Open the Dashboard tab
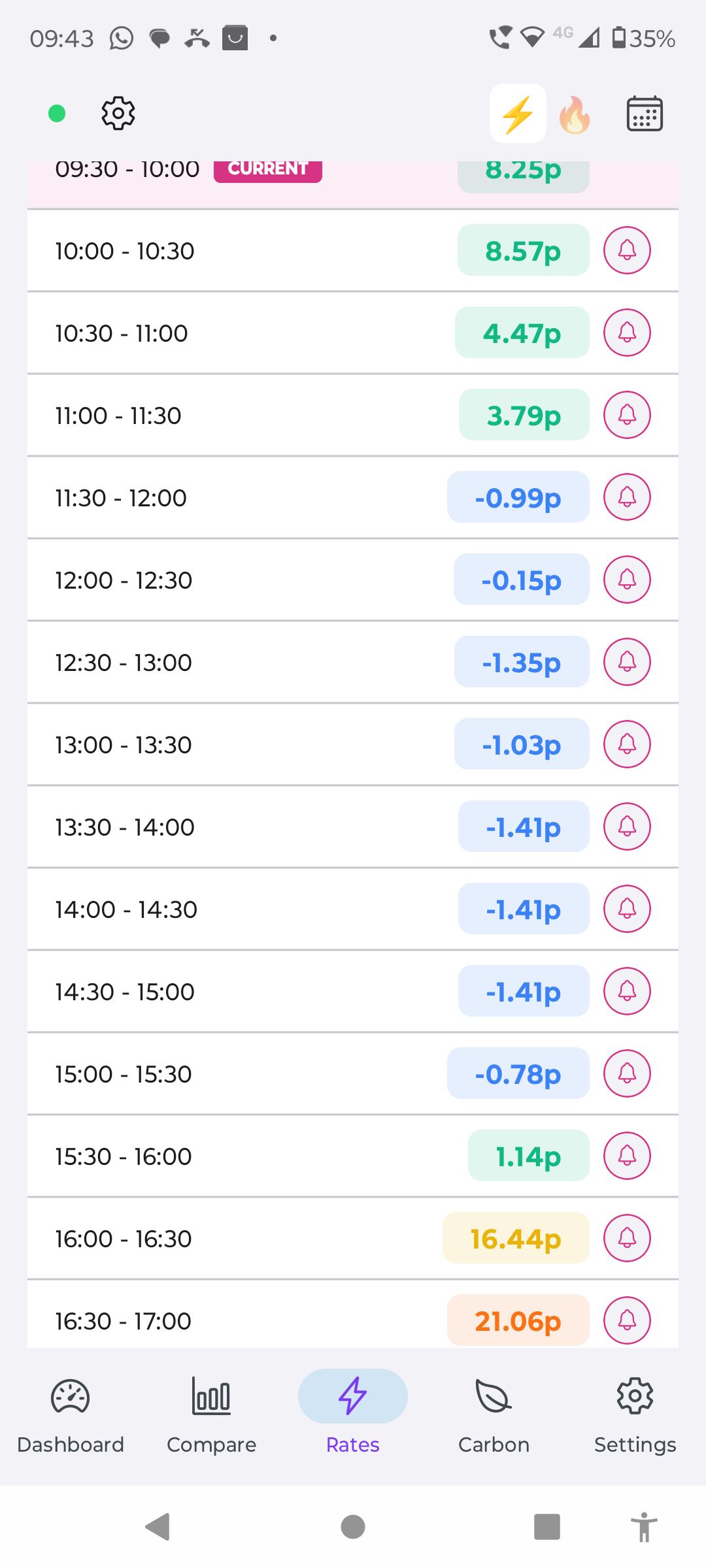This screenshot has height=1568, width=706. [x=71, y=1411]
